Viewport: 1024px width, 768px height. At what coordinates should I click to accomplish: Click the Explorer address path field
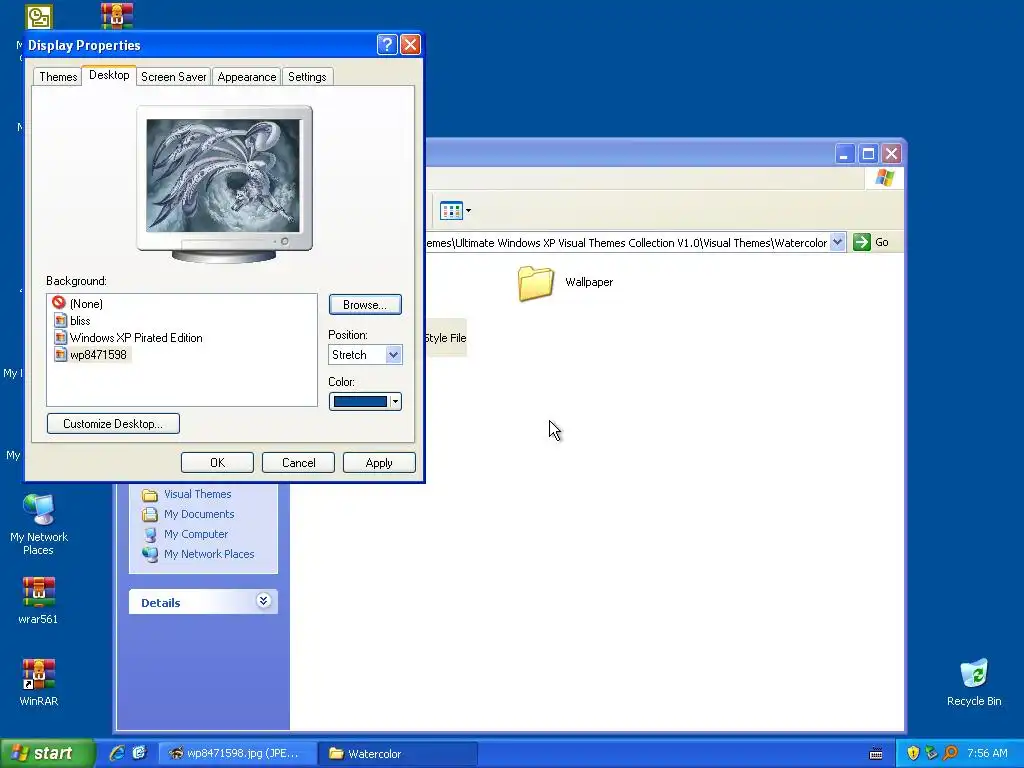627,243
